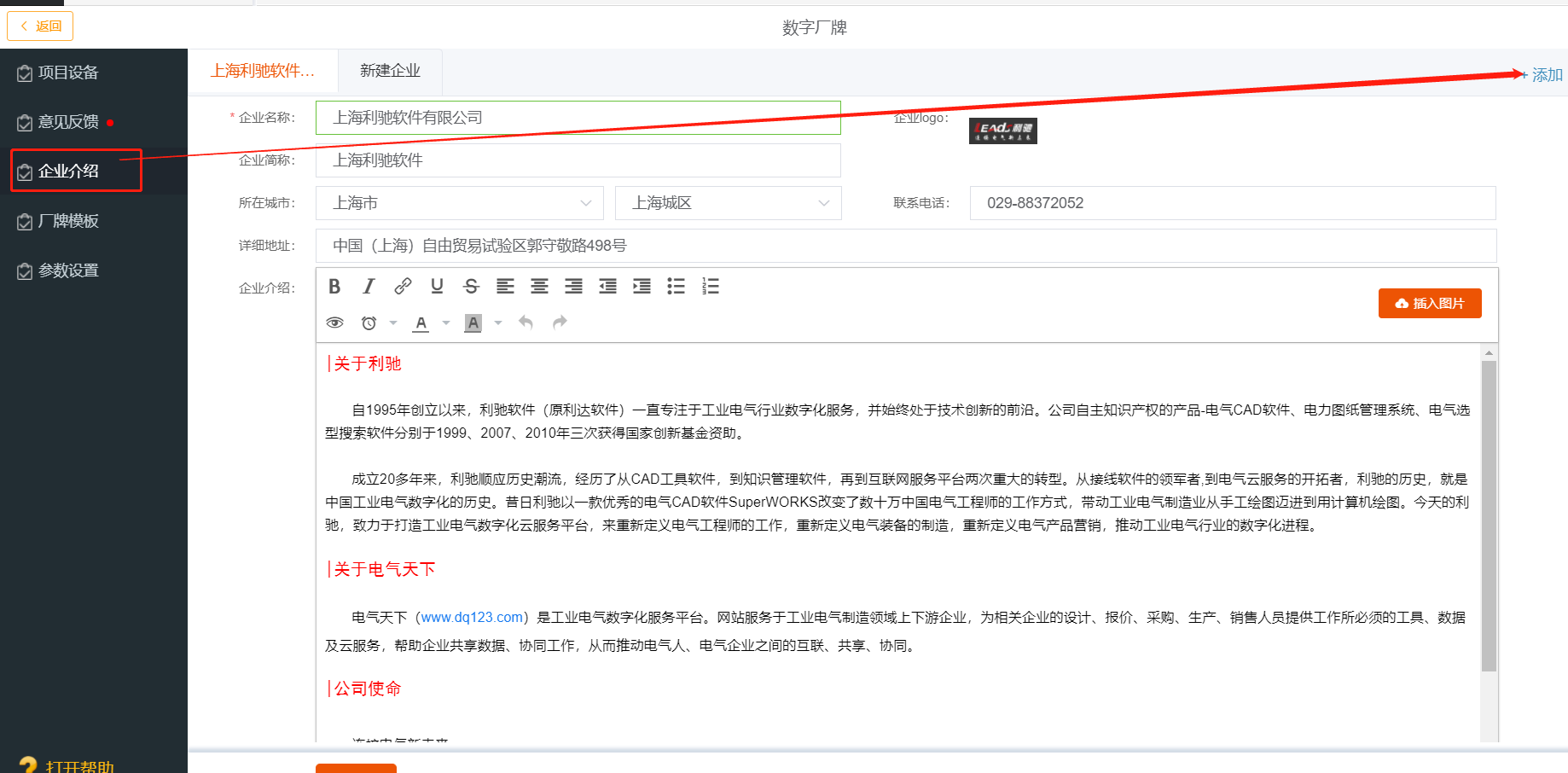Open highlight color dropdown arrow

pyautogui.click(x=498, y=323)
